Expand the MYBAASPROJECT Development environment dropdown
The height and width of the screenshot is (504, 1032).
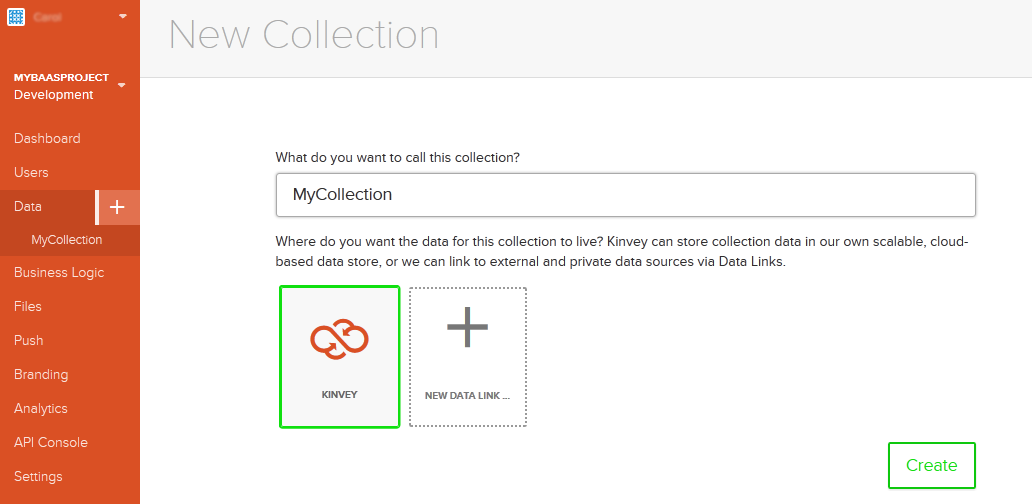121,86
